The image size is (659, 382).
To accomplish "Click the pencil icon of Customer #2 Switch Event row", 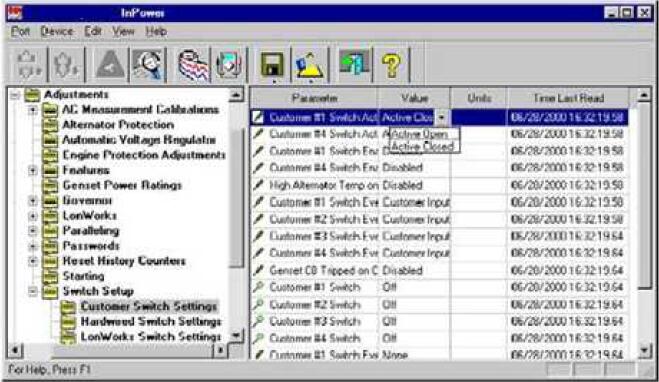I will (x=259, y=219).
